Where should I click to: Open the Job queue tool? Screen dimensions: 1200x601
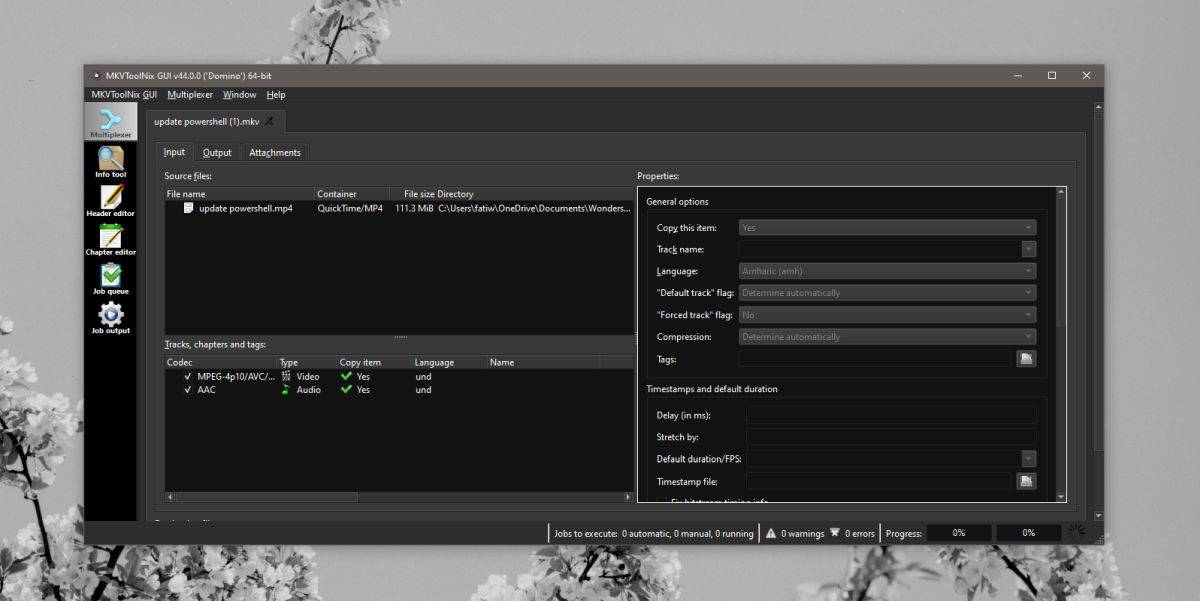pos(110,278)
